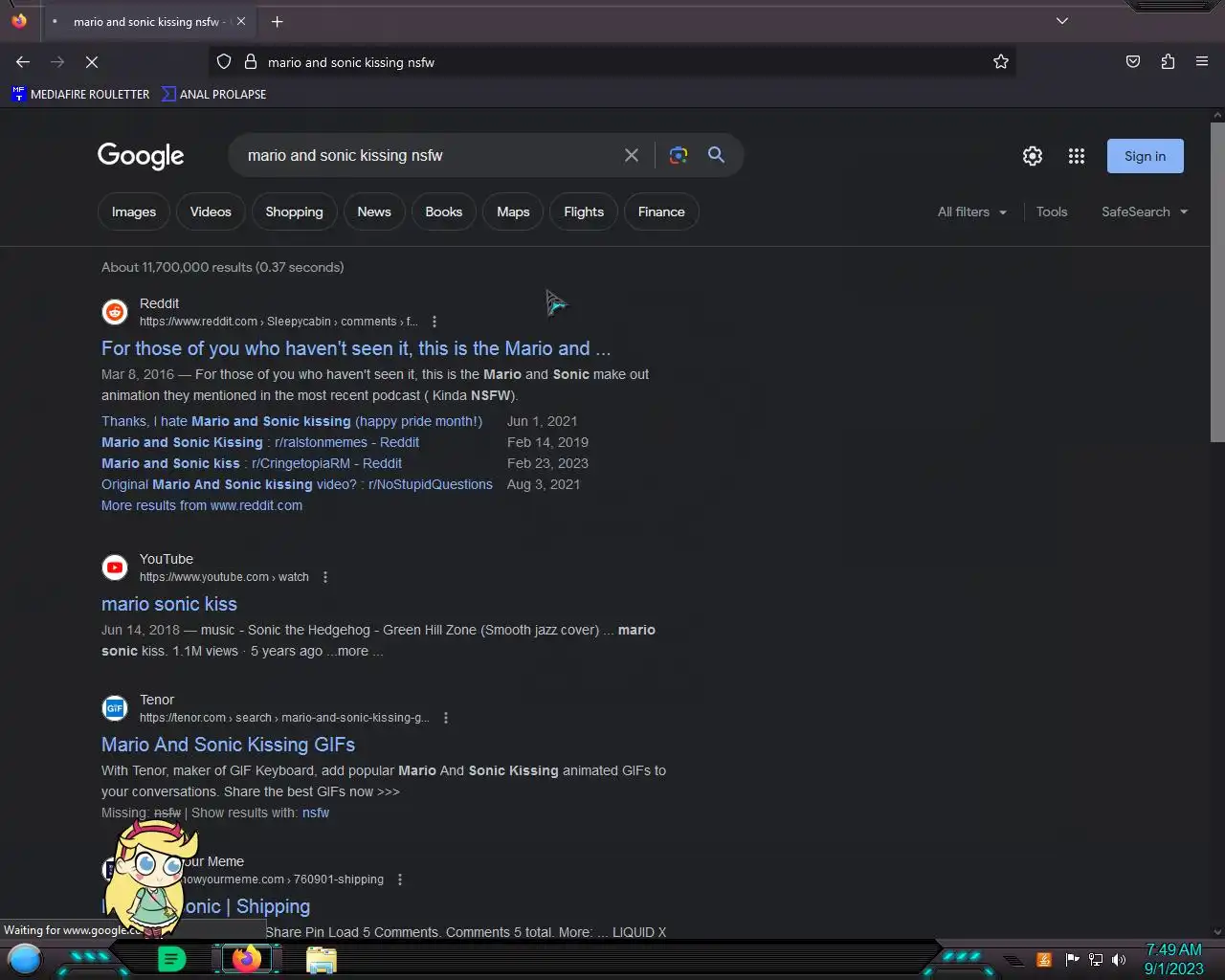The image size is (1225, 980).
Task: Open three-dot menu on Know Your Meme result
Action: [400, 880]
